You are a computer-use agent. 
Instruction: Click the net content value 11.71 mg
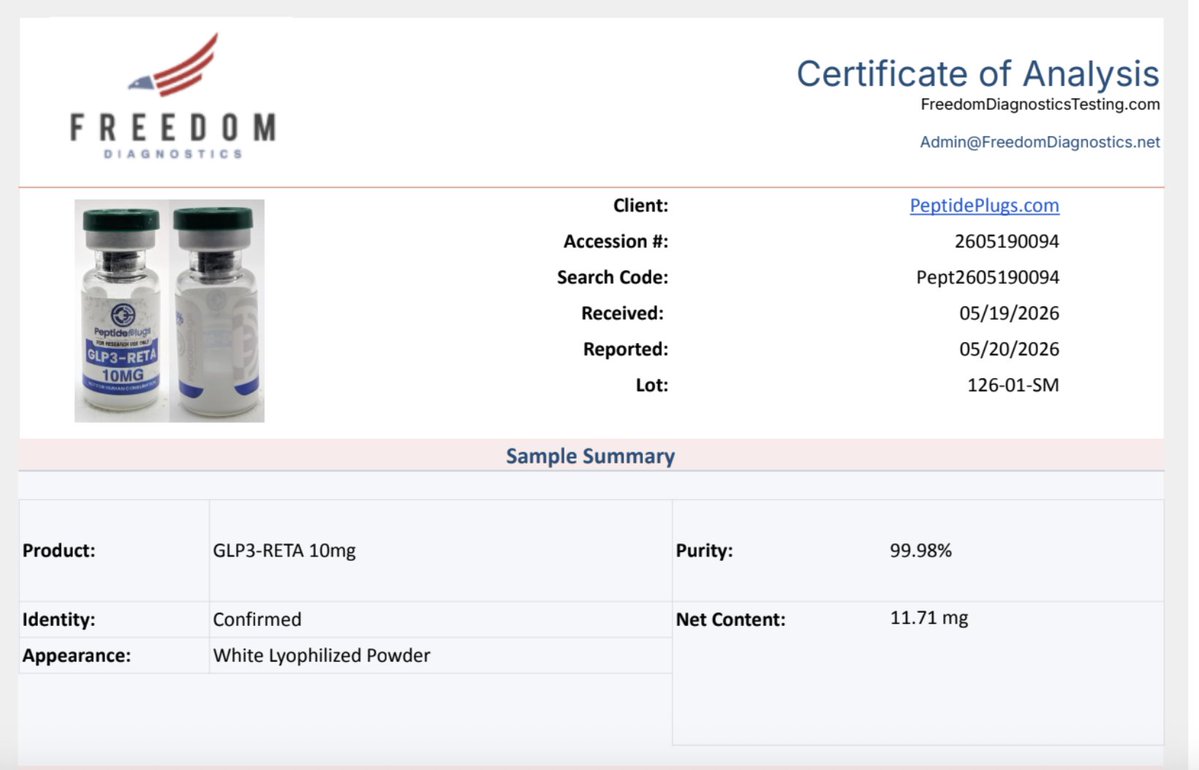[929, 618]
